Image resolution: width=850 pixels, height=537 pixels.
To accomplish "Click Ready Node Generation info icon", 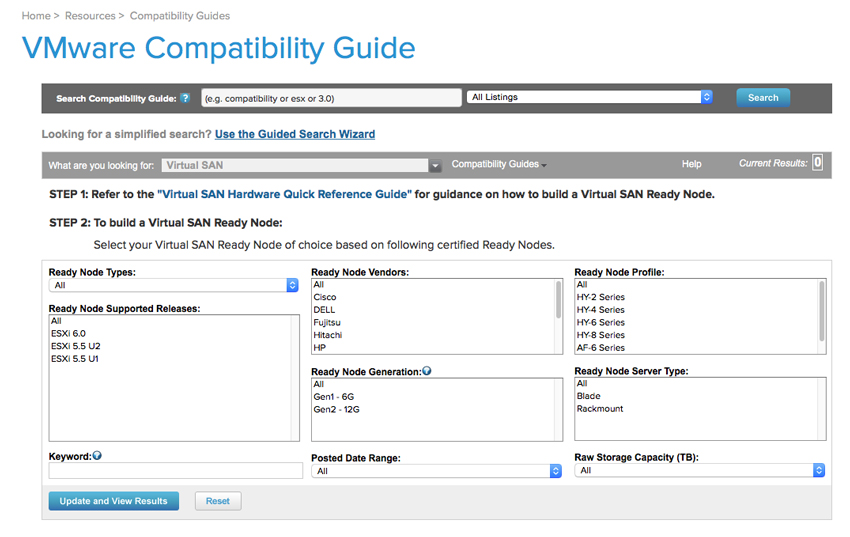I will (x=427, y=371).
